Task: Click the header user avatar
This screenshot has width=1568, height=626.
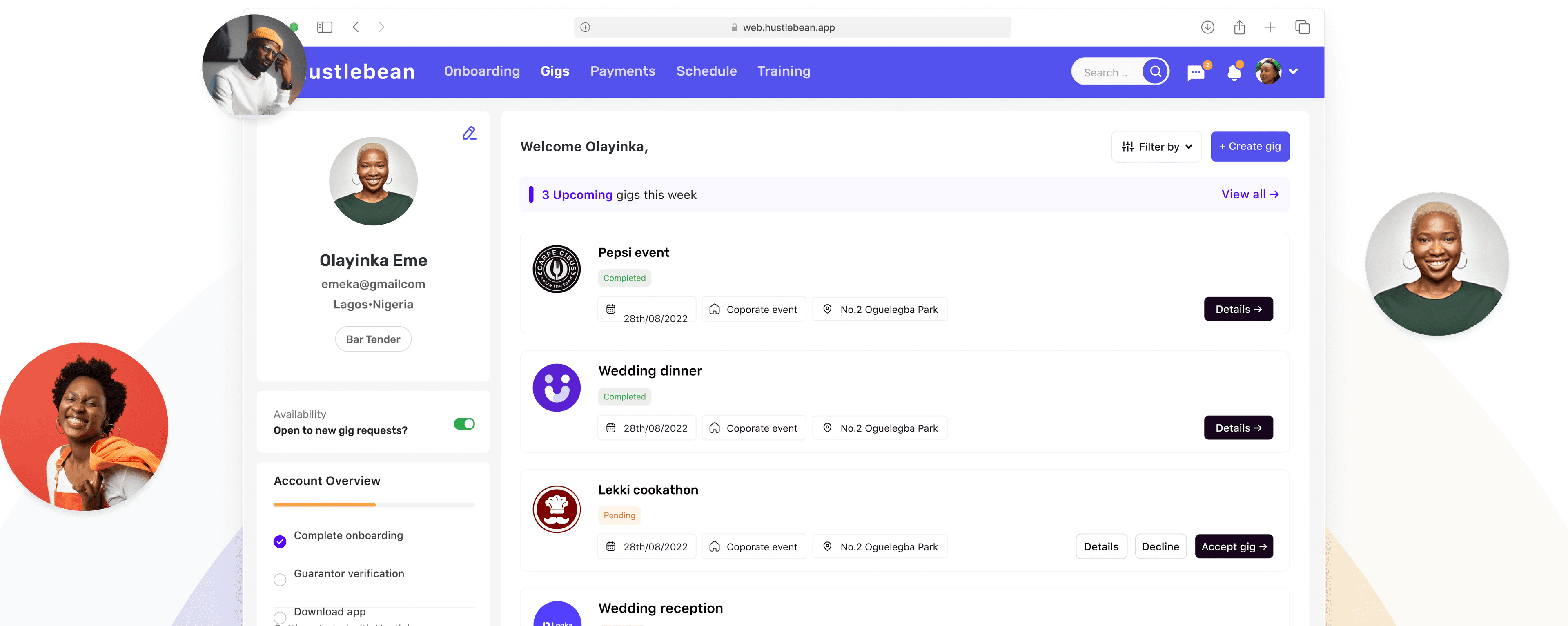Action: [x=1269, y=71]
